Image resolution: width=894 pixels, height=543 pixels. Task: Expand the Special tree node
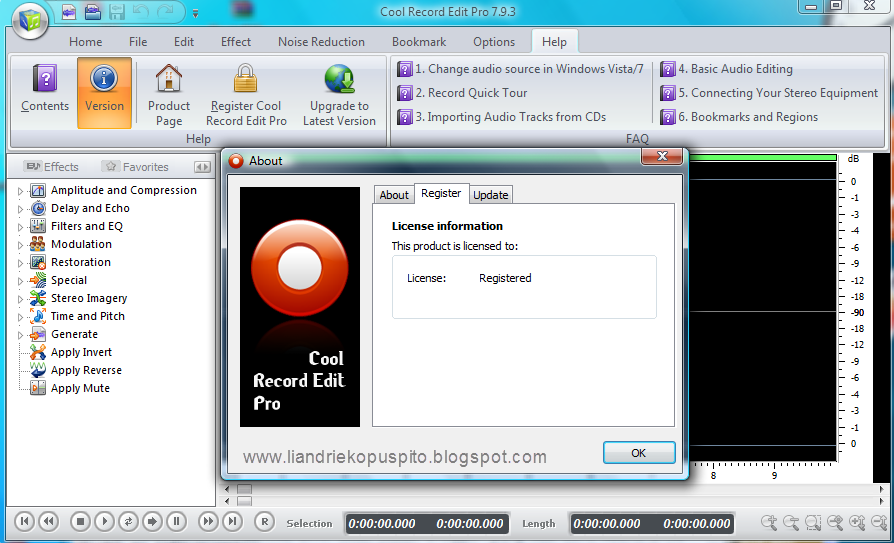coord(21,281)
